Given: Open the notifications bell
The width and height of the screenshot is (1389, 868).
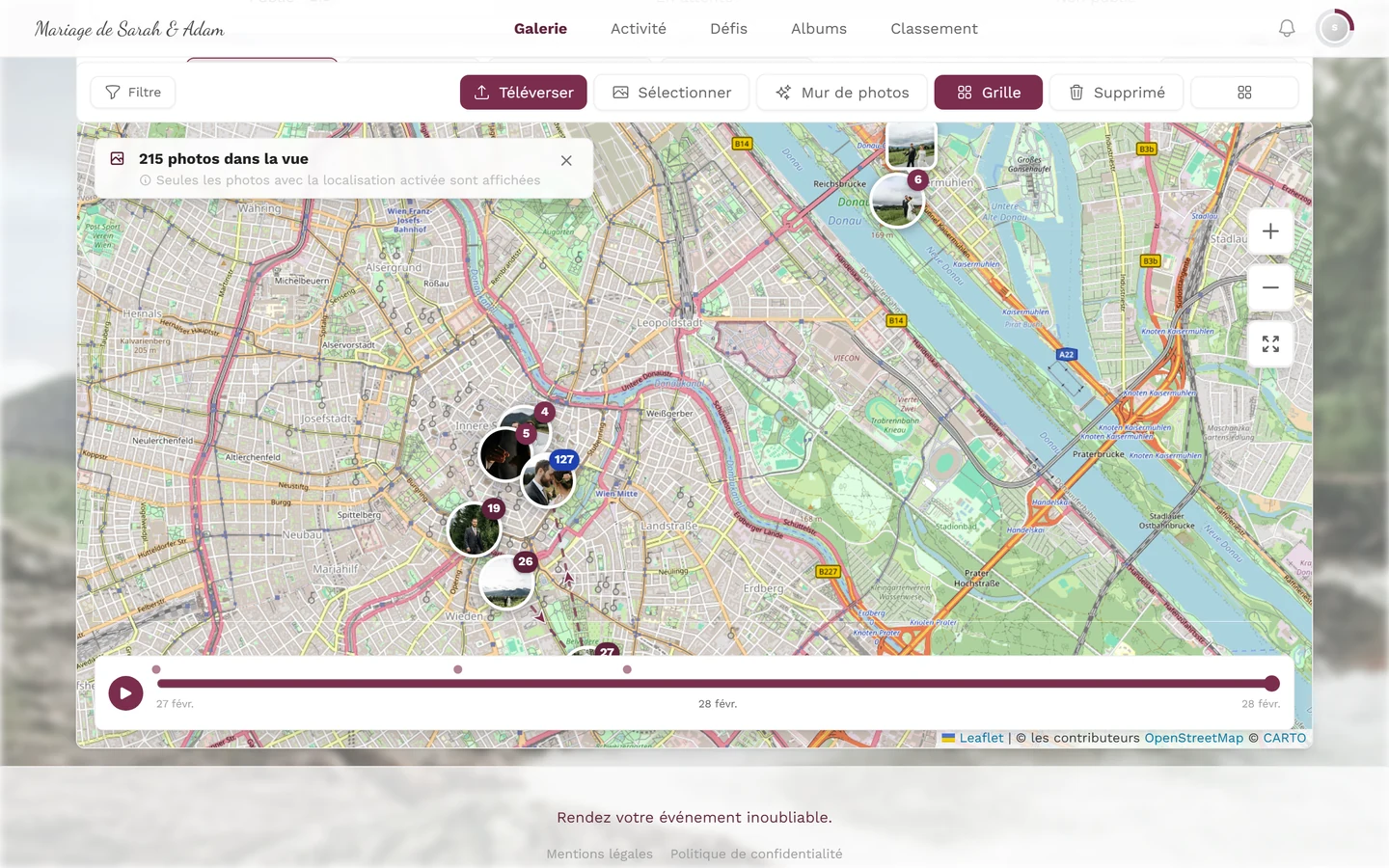Looking at the screenshot, I should tap(1287, 29).
